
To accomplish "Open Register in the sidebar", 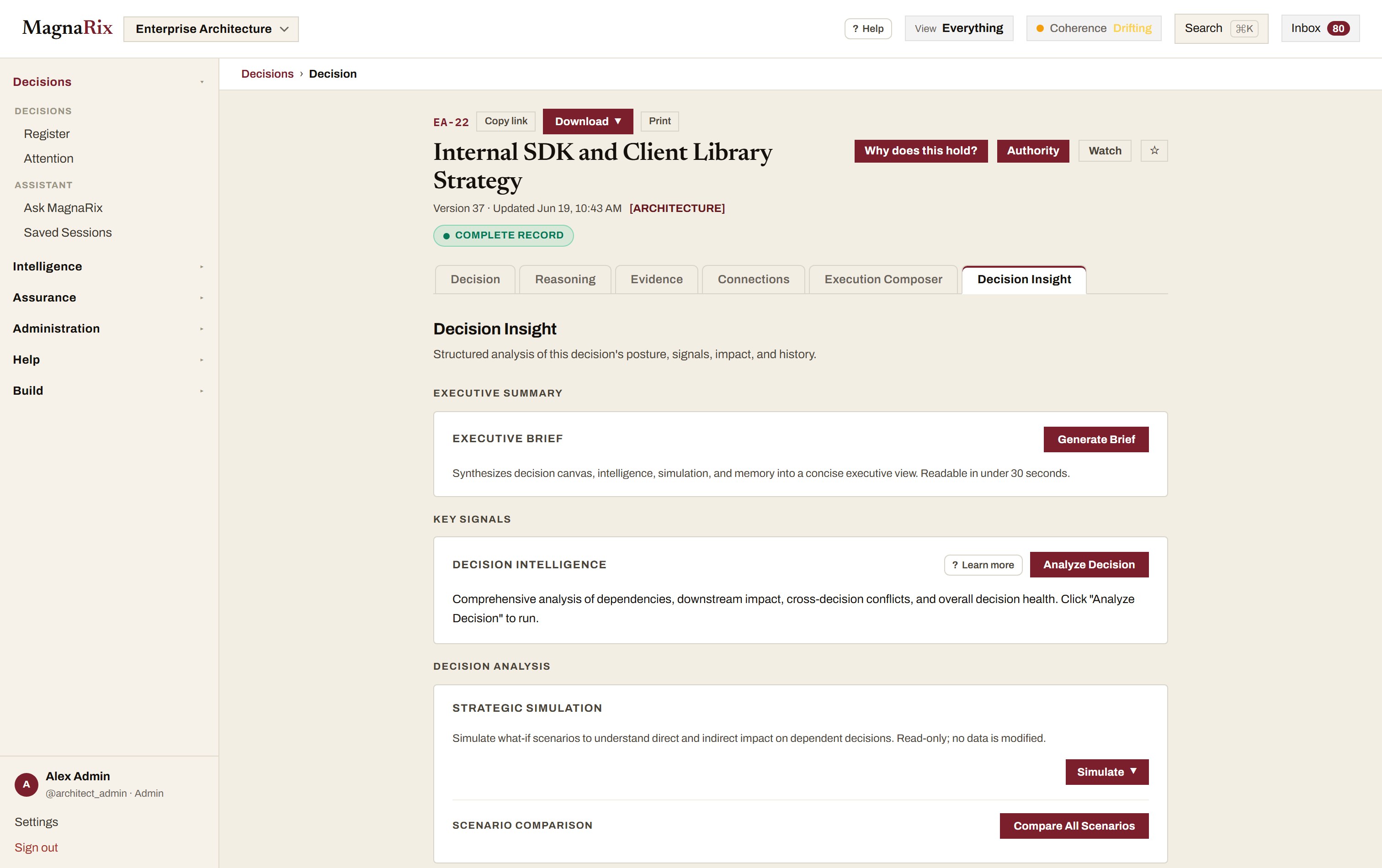I will pyautogui.click(x=47, y=134).
